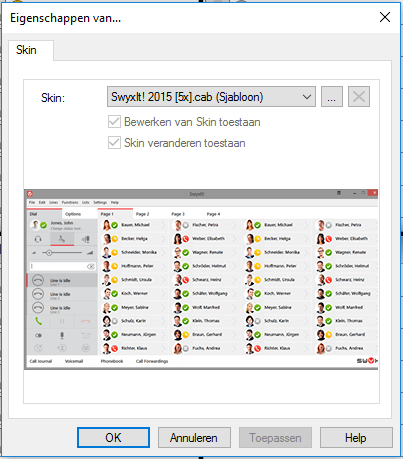Click the browse '...' button next to Skin
Screen dimensions: 403x459
pos(332,97)
